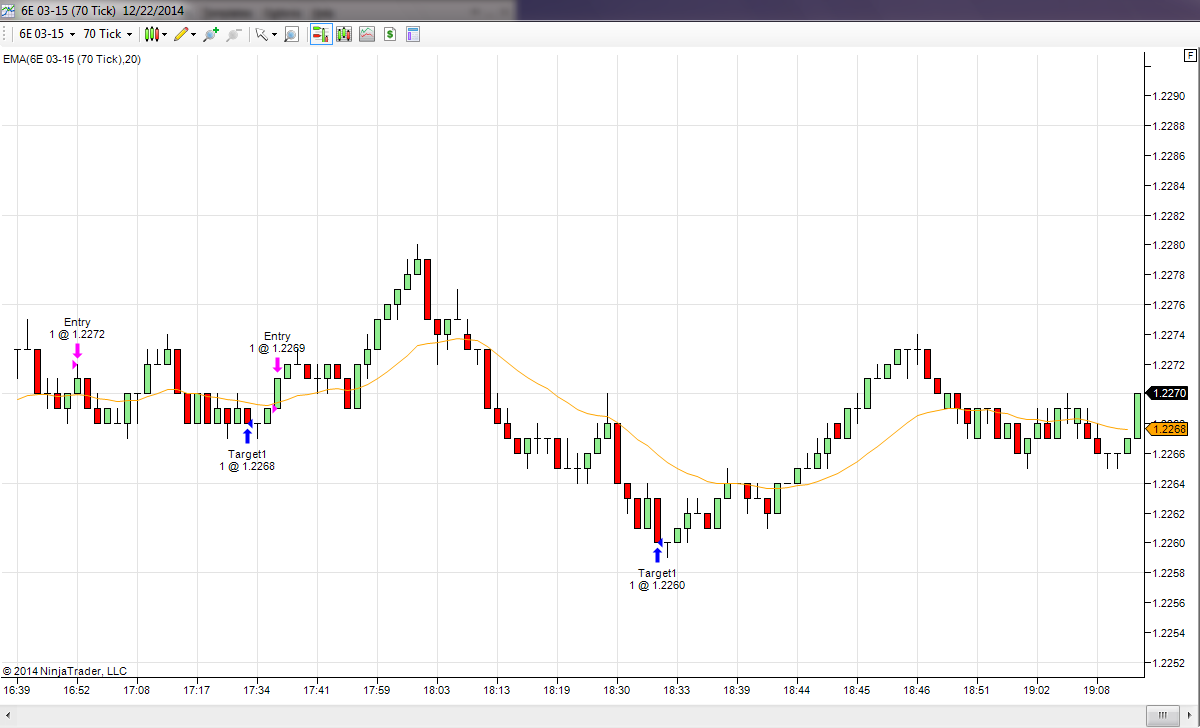Click the 16:39 time axis label
Screen dimensions: 1200x728
17,690
